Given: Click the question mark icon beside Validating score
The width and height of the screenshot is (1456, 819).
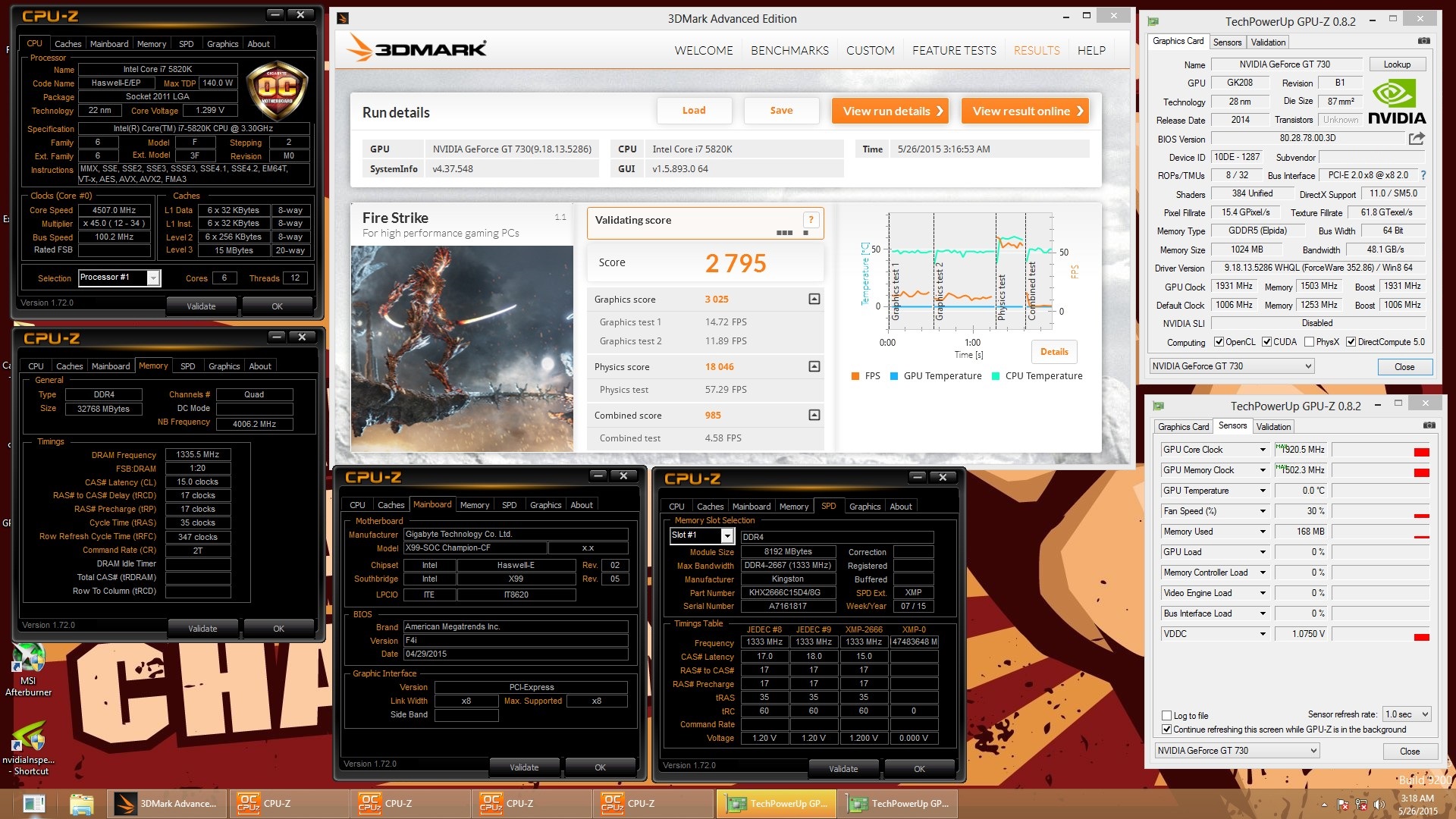Looking at the screenshot, I should [811, 221].
